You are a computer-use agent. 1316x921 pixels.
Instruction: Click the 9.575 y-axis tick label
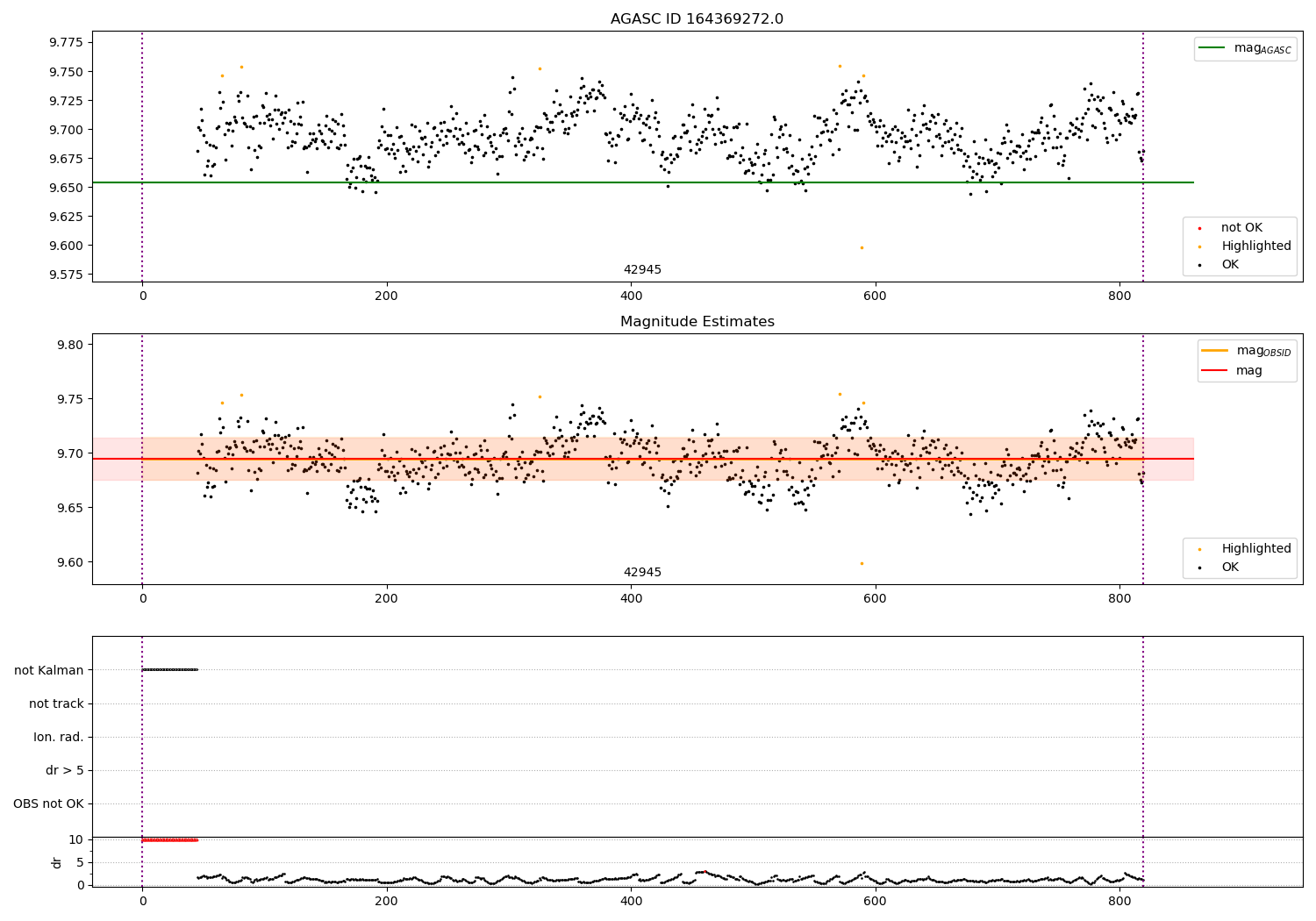pos(66,275)
